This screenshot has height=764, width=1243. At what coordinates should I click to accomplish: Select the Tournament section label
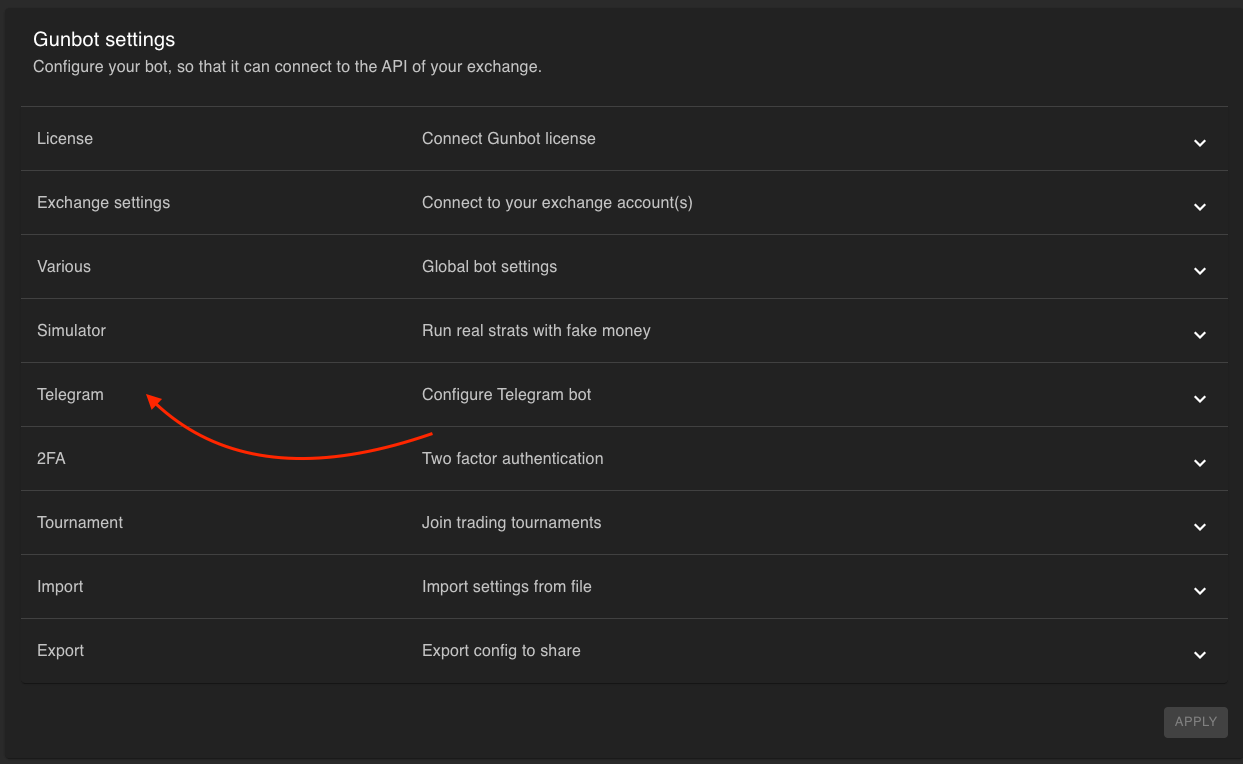point(80,523)
